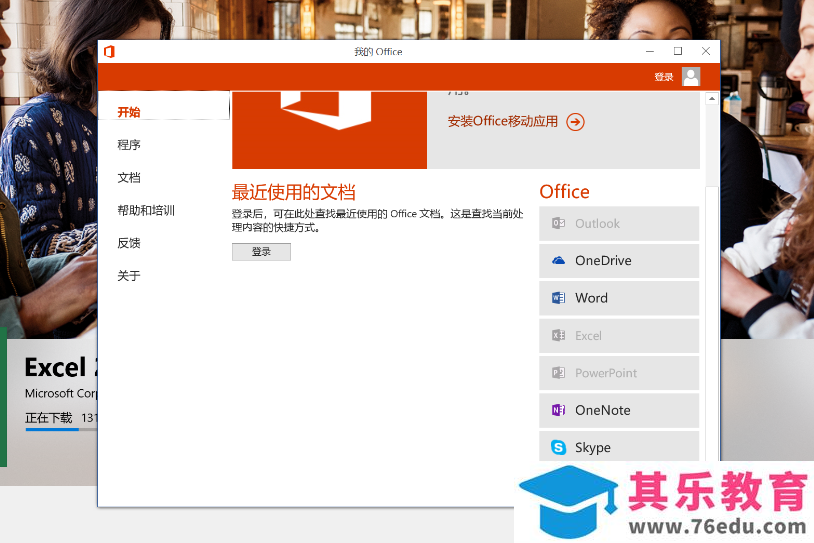The image size is (814, 543).
Task: Open the OneDrive tile
Action: click(x=619, y=261)
